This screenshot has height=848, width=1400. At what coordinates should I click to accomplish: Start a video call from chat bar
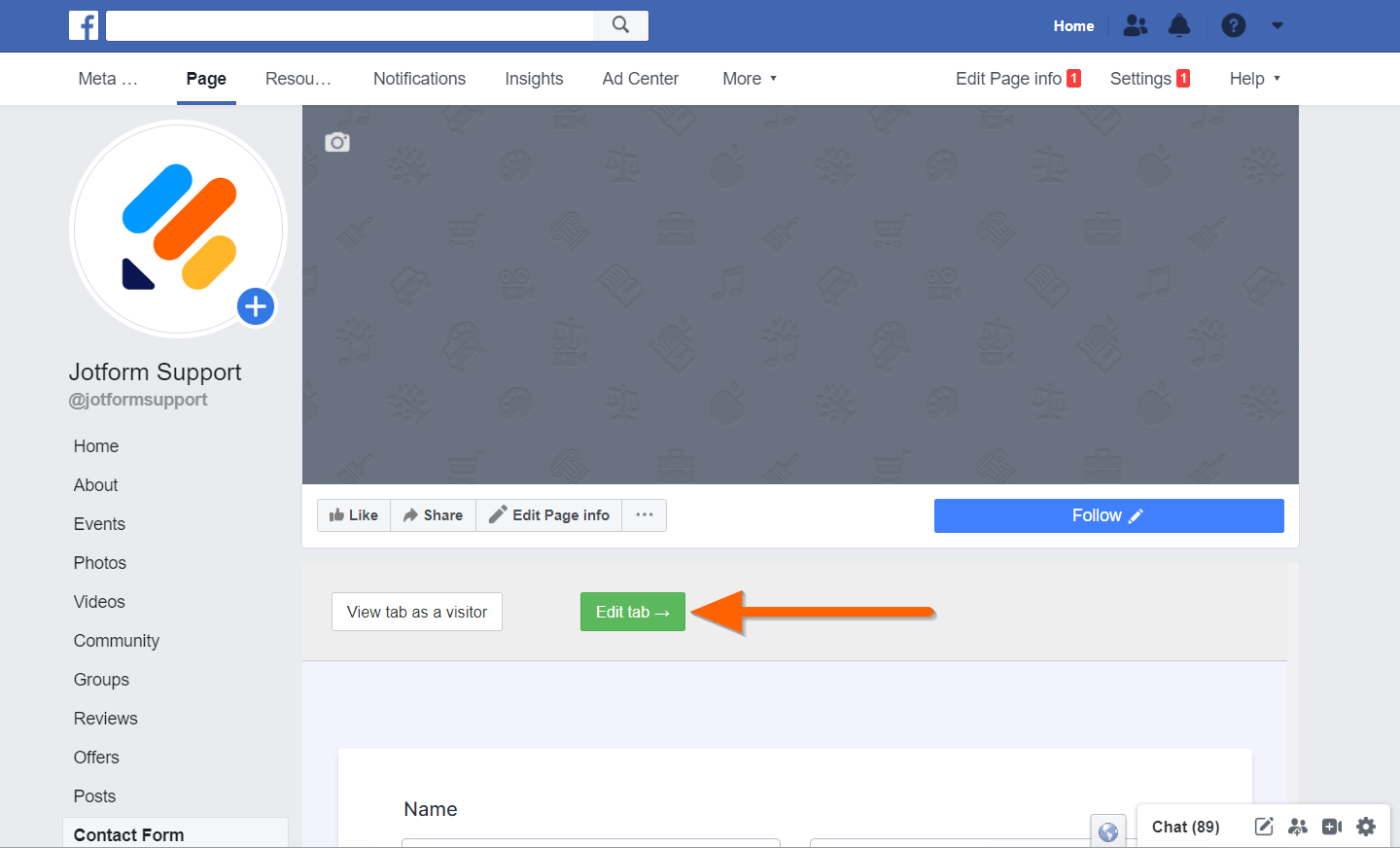click(x=1332, y=827)
